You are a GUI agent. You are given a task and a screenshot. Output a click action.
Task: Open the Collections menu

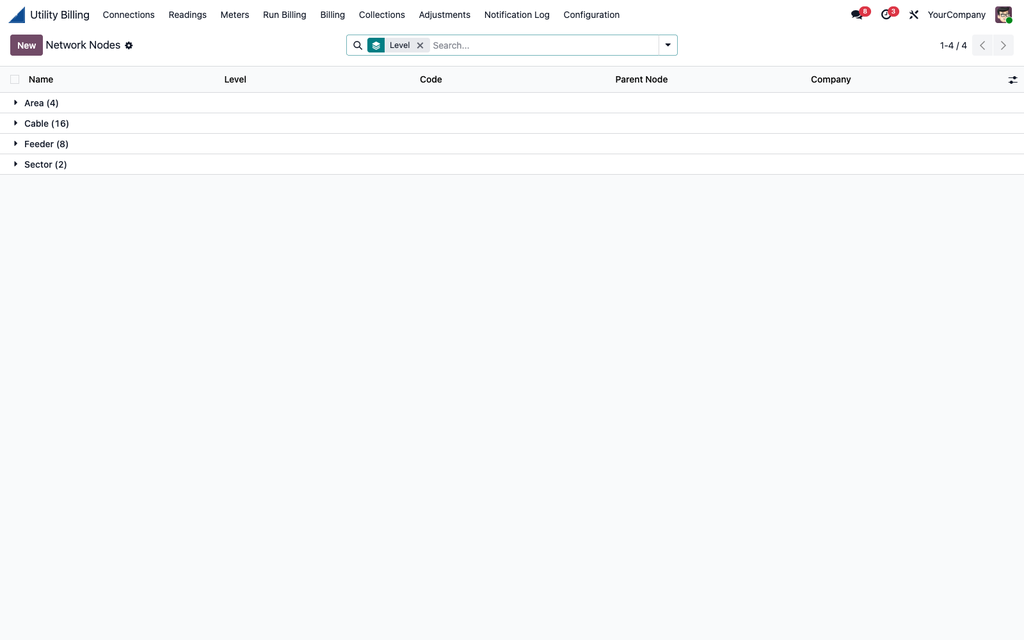tap(381, 14)
